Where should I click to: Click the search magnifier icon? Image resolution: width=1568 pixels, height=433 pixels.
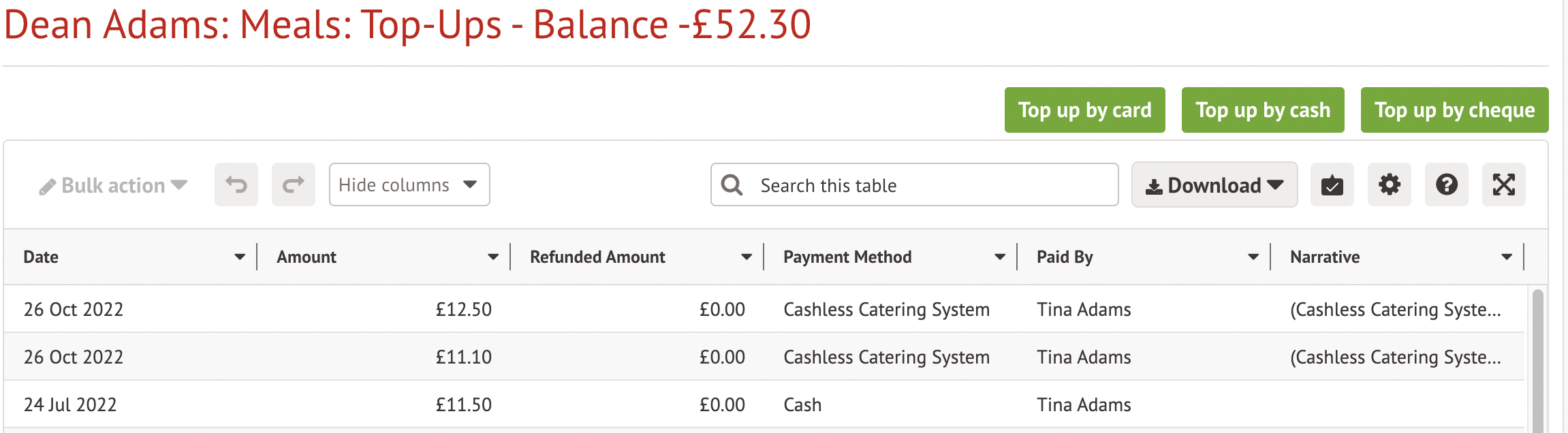[732, 185]
